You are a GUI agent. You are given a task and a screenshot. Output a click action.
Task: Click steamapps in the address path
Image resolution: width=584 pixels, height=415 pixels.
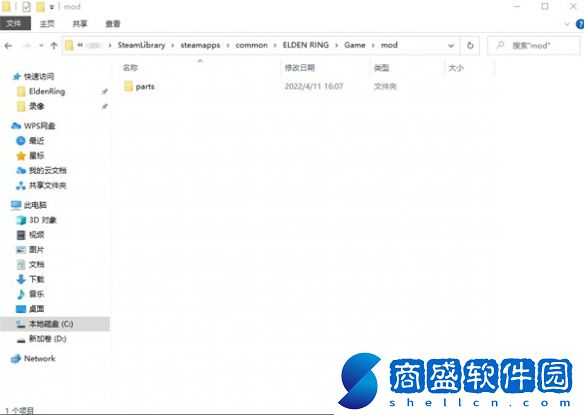[x=200, y=45]
